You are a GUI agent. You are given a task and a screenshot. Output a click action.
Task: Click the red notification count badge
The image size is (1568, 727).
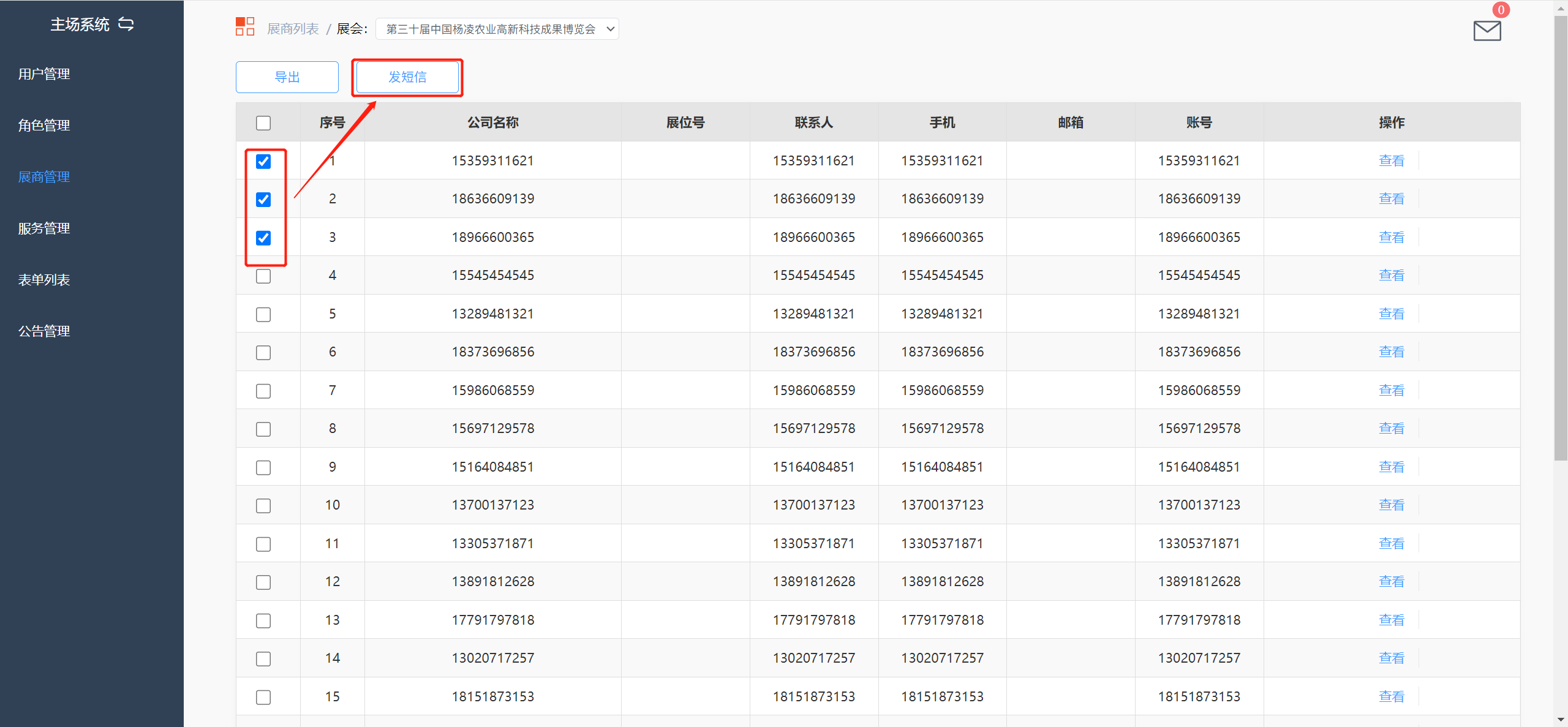pos(1501,10)
